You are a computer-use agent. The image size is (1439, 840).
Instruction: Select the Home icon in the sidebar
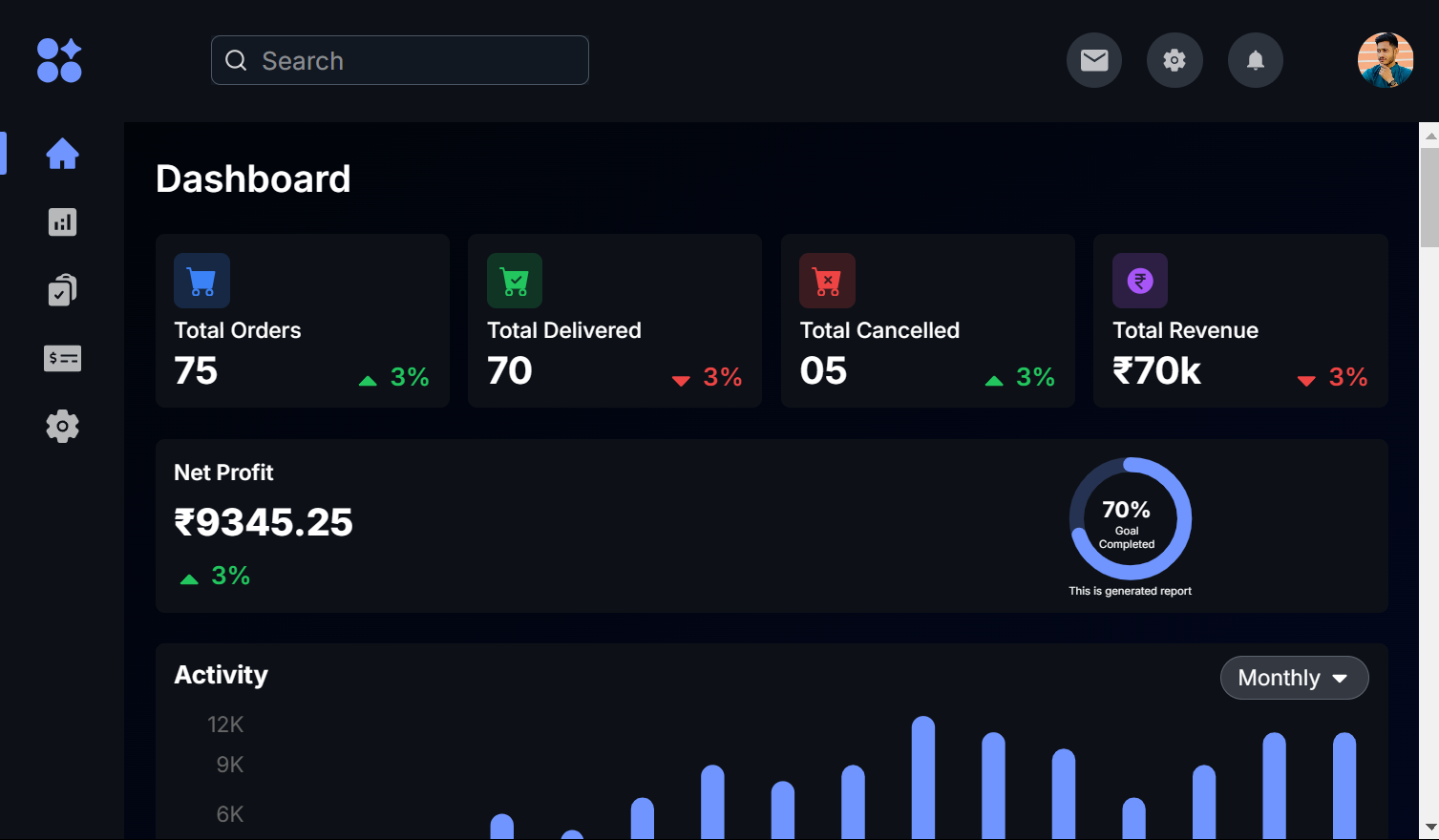61,153
